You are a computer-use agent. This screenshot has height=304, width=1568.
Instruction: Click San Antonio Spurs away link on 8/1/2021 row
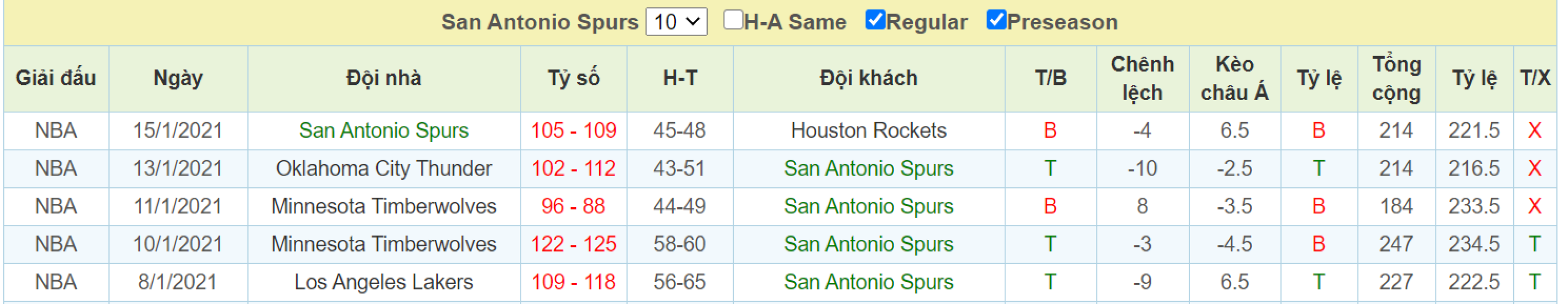[868, 282]
